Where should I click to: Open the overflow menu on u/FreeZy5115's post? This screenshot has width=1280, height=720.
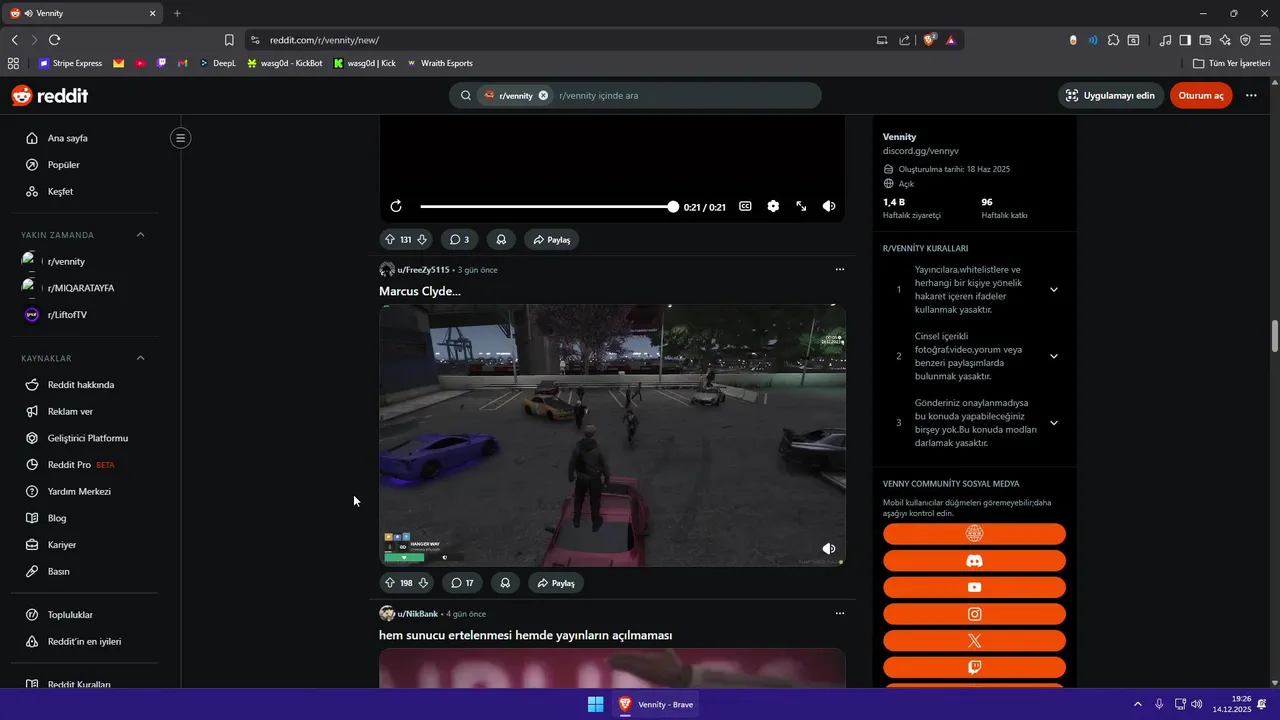point(839,269)
